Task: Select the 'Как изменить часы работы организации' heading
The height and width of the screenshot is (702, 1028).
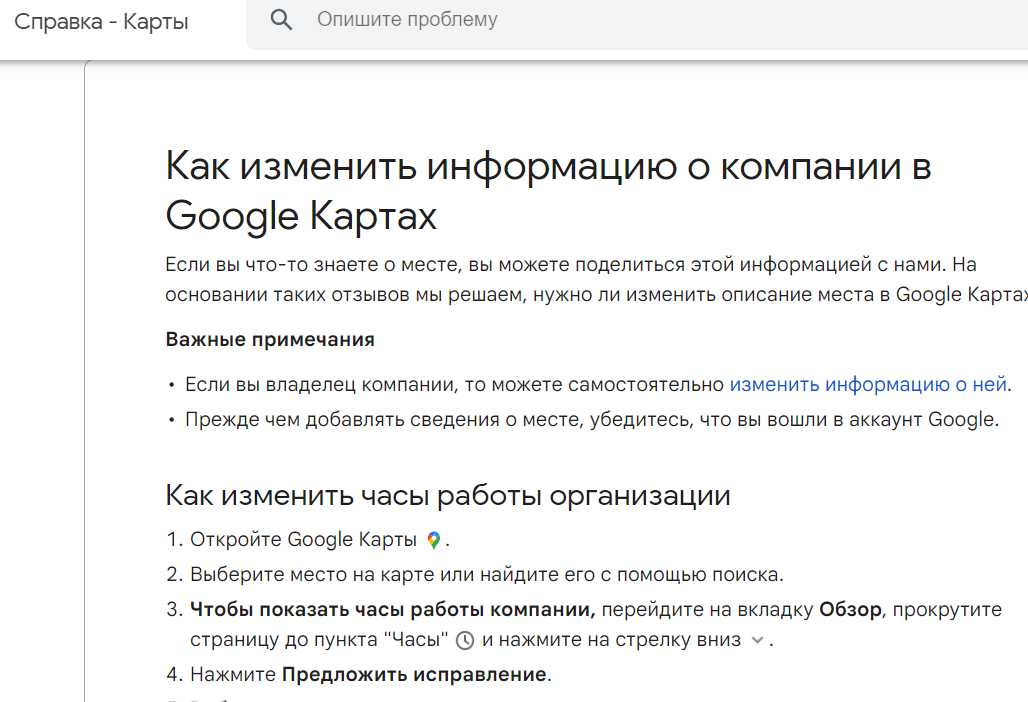Action: [448, 496]
